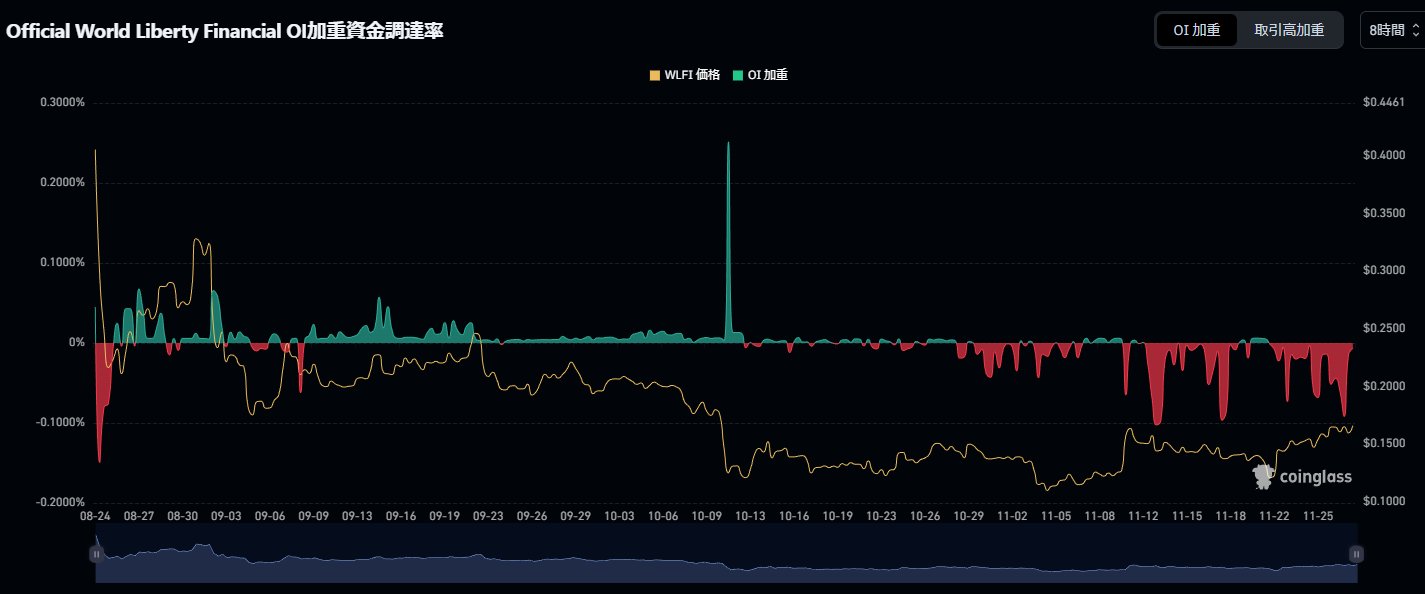Screen dimensions: 1425x594
Task: Click the 0.2000% left axis label
Action: [61, 182]
